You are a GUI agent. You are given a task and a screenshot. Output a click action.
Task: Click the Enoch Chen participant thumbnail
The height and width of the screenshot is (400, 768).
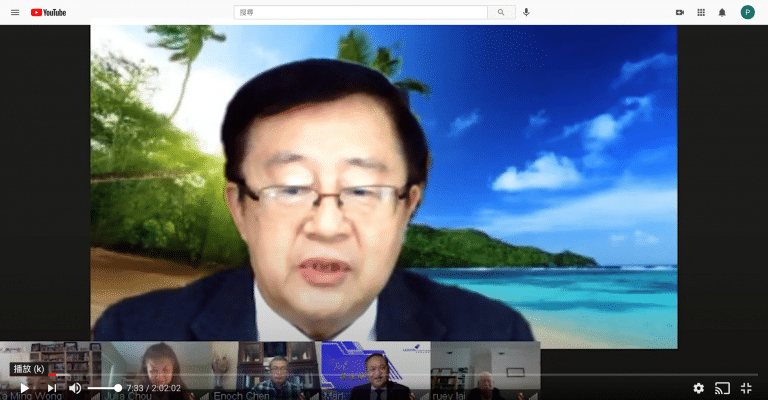click(266, 371)
